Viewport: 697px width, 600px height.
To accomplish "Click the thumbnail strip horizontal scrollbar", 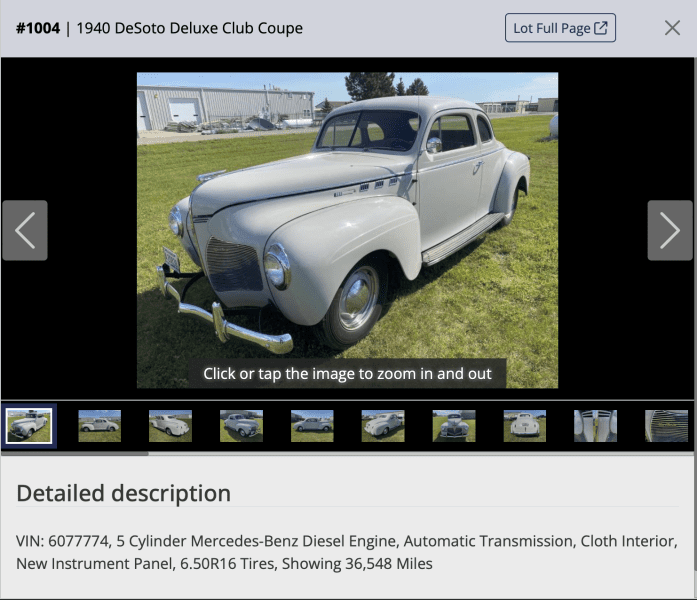I will click(75, 454).
